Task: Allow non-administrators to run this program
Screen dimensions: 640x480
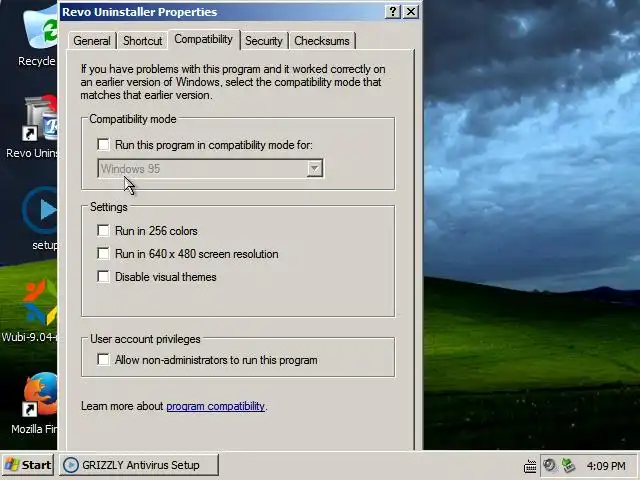Action: tap(103, 360)
